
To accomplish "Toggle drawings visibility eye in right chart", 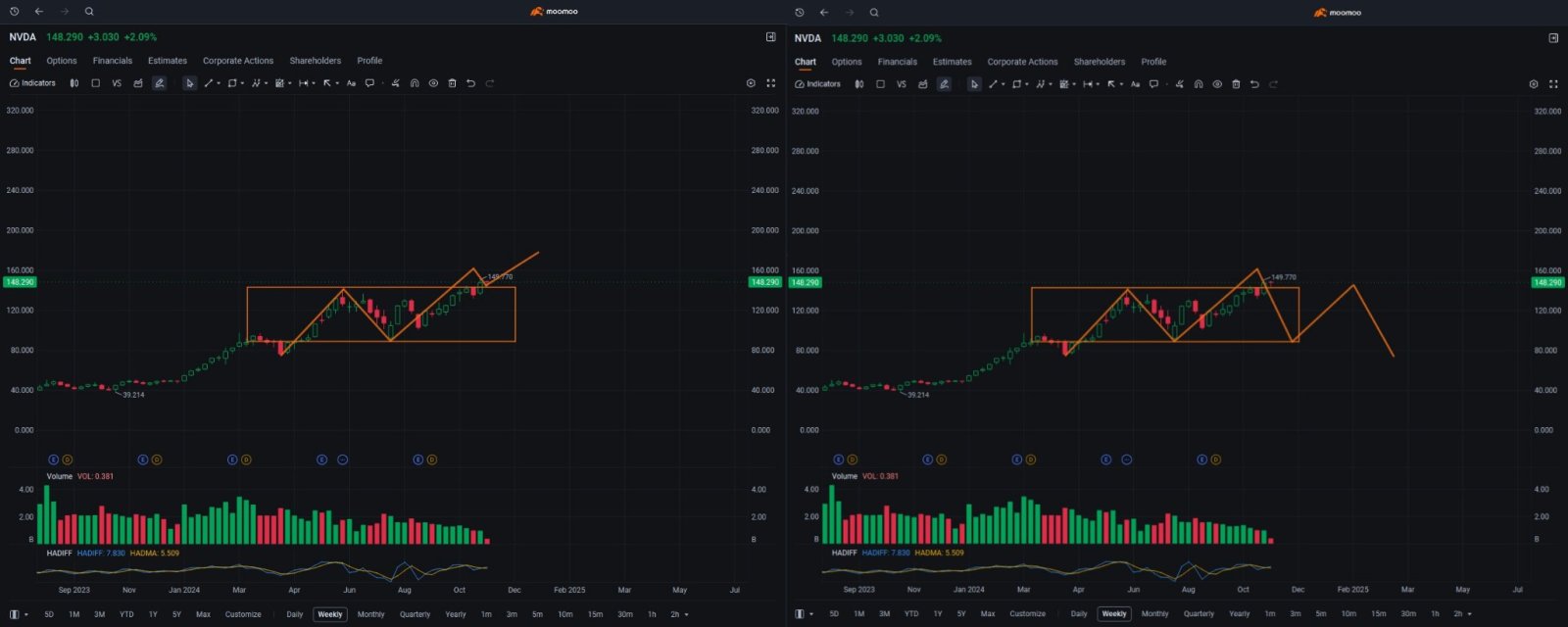I will coord(1217,84).
